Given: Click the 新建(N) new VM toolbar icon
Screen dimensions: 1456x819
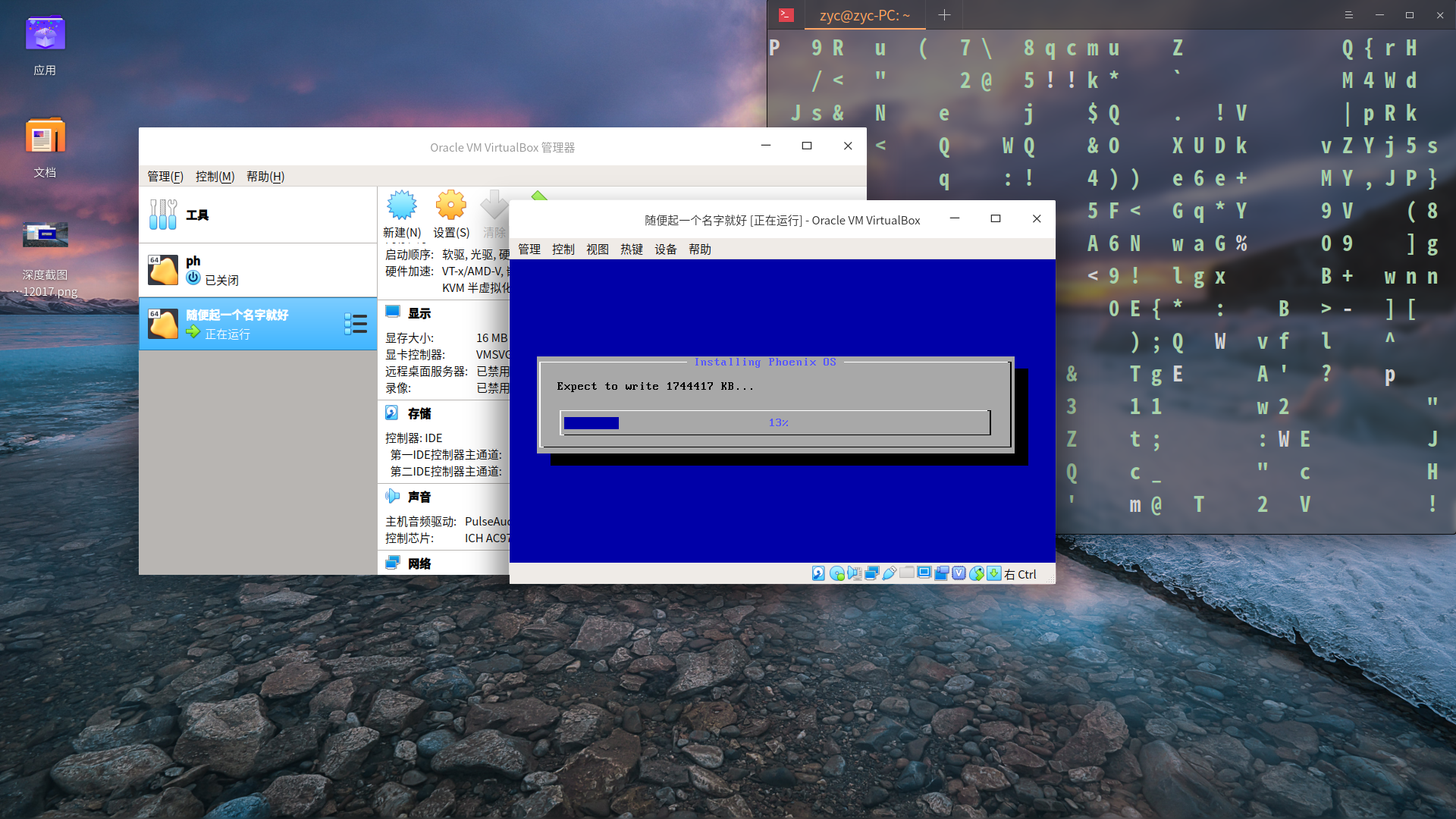Looking at the screenshot, I should tap(402, 215).
